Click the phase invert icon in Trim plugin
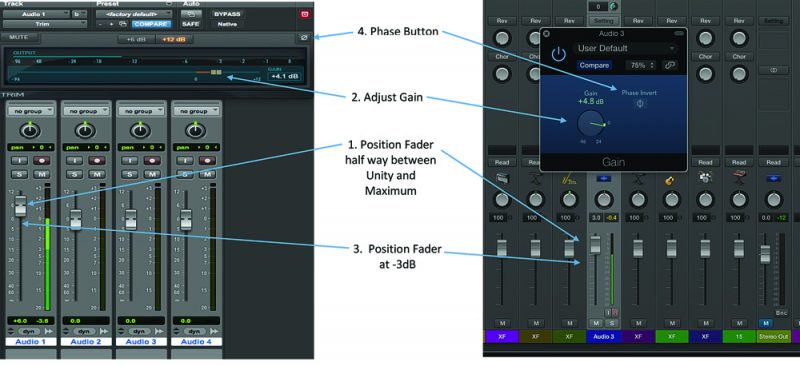The height and width of the screenshot is (366, 800). pyautogui.click(x=304, y=38)
